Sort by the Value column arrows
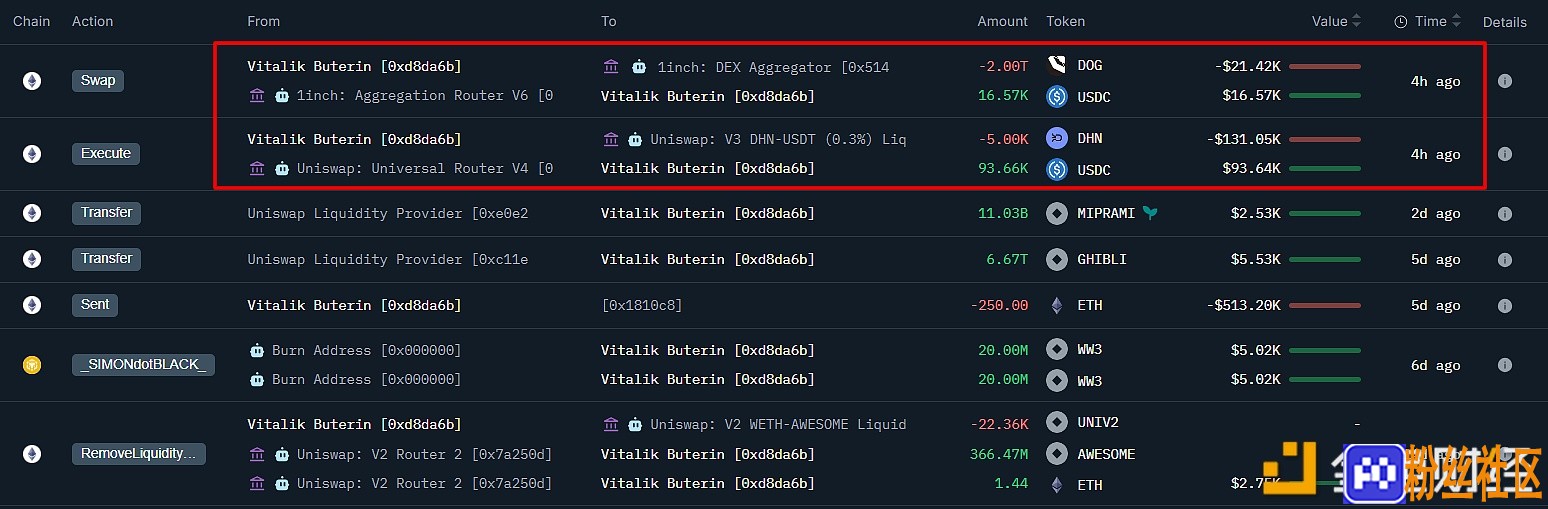 1356,21
